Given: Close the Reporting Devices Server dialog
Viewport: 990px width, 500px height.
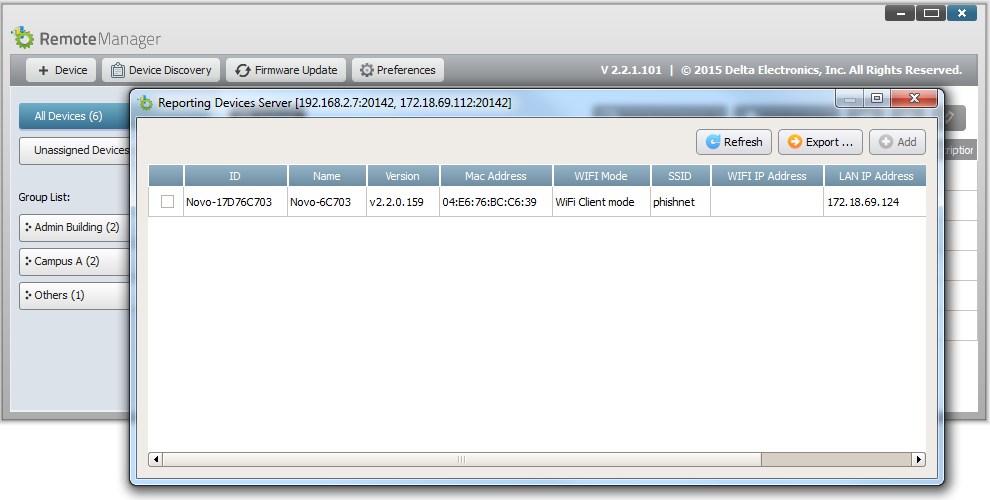Looking at the screenshot, I should [x=914, y=98].
